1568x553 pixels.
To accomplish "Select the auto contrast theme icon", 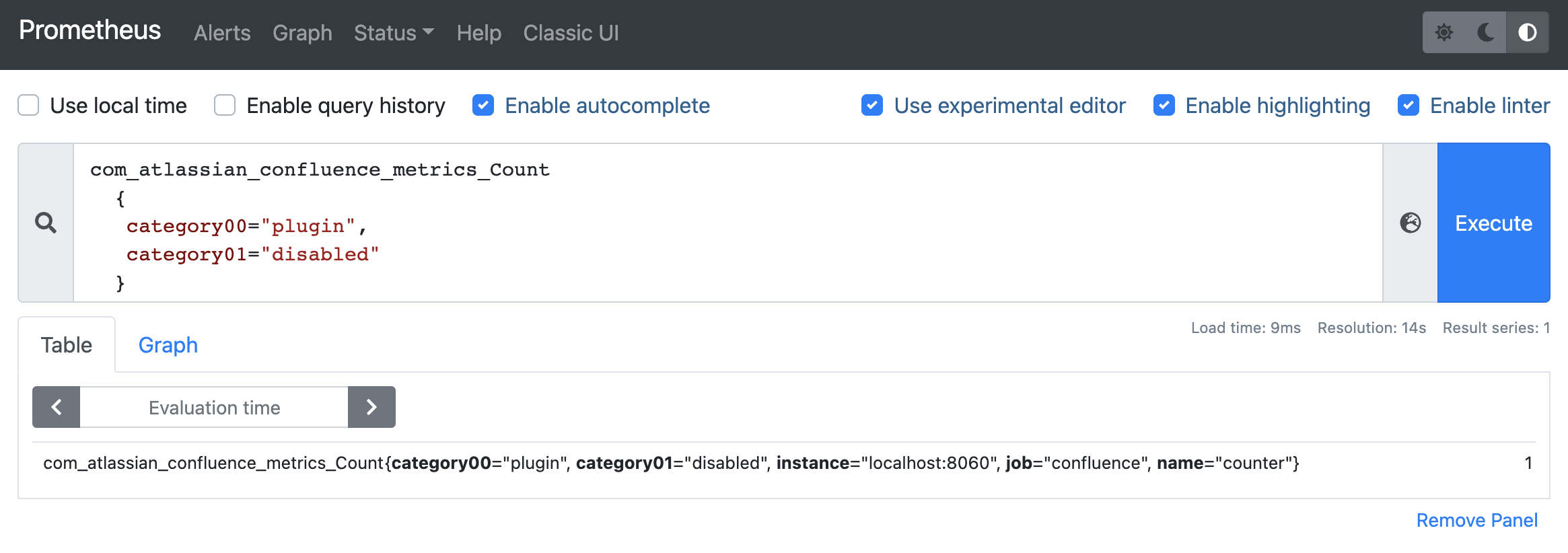I will click(1527, 32).
